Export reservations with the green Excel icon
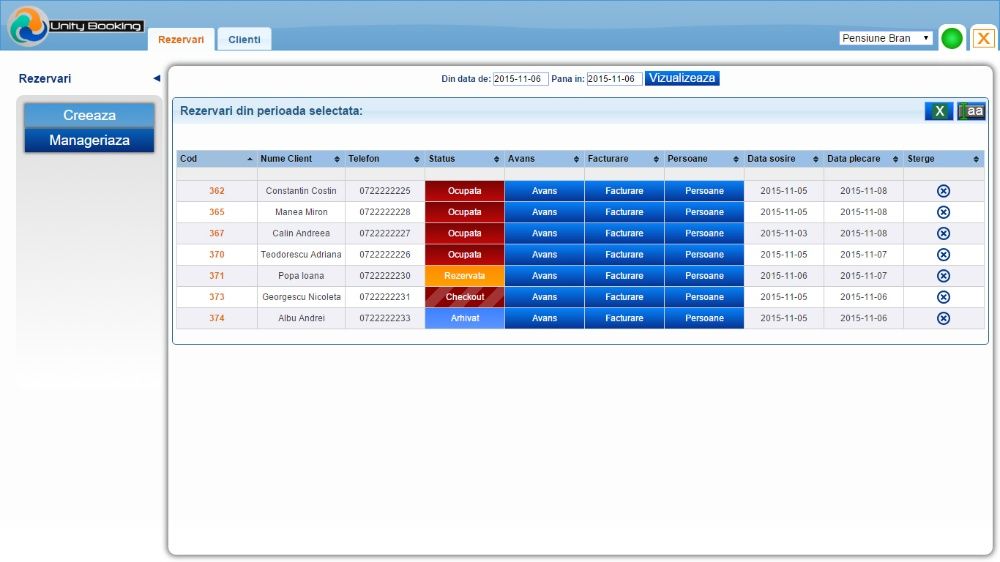This screenshot has width=1000, height=562. [939, 111]
